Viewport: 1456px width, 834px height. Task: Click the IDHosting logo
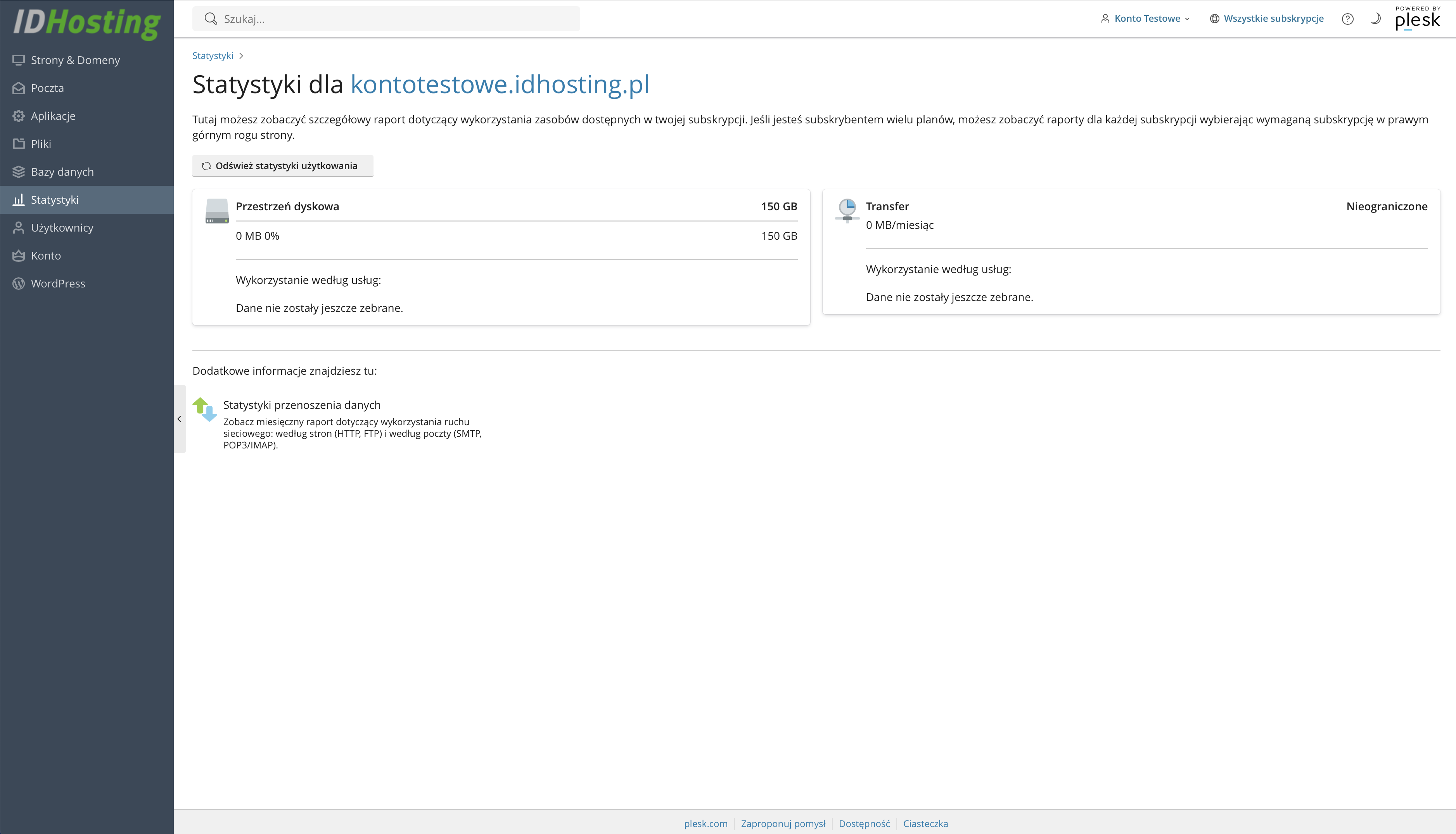[x=87, y=22]
